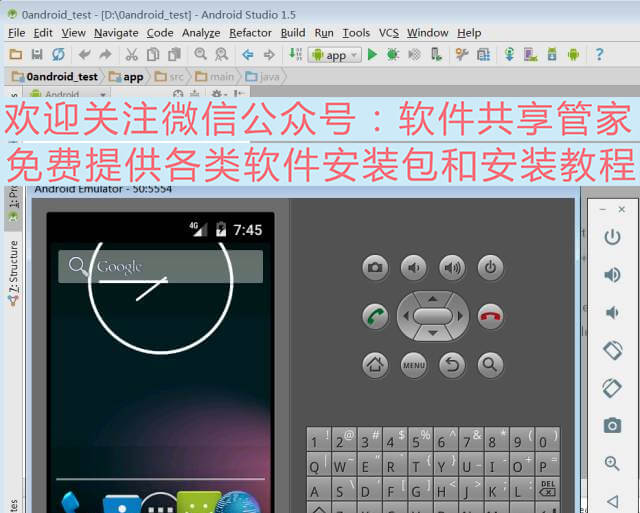This screenshot has width=640, height=513.
Task: Click the Sync Project with Gradle icon
Action: coord(509,54)
